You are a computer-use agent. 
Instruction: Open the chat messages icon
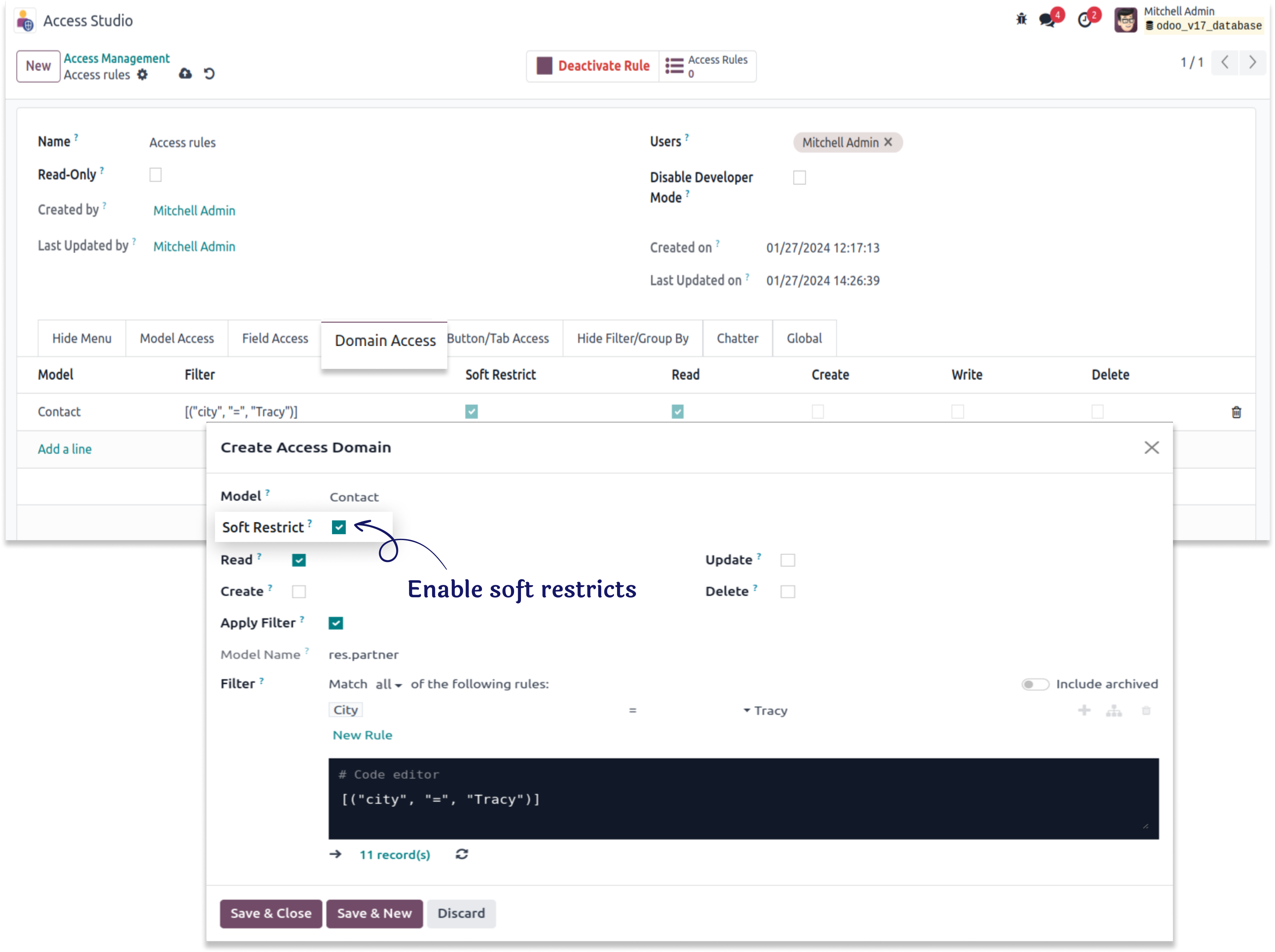click(x=1047, y=20)
